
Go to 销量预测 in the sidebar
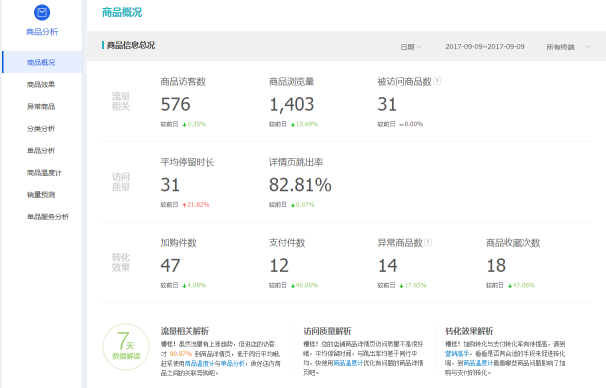(41, 194)
